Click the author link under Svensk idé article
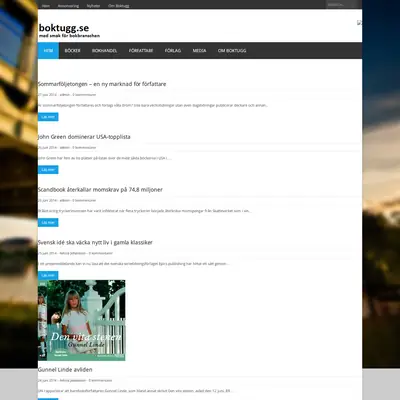Image resolution: width=400 pixels, height=400 pixels. [73, 253]
